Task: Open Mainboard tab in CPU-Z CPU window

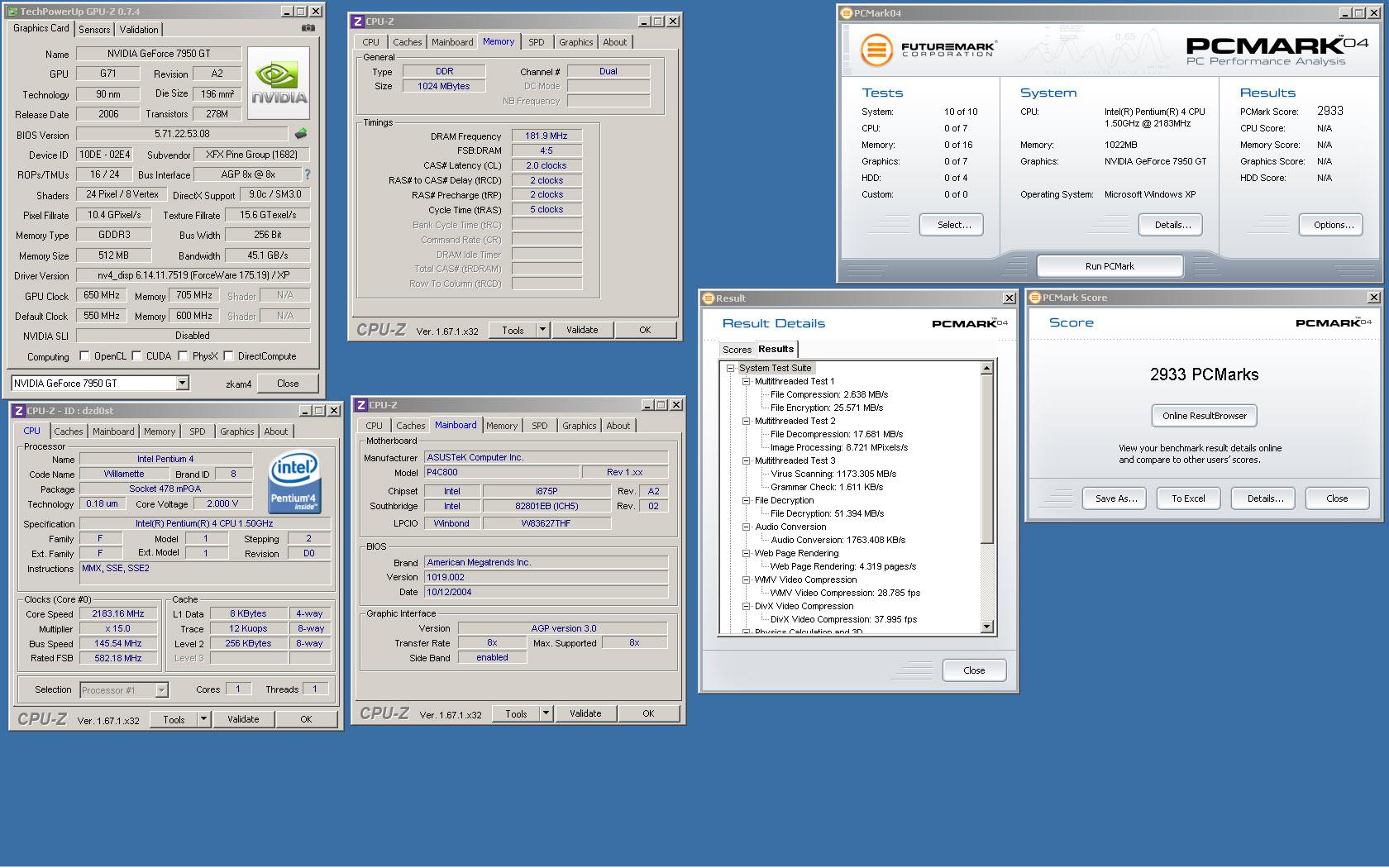Action: pos(113,432)
